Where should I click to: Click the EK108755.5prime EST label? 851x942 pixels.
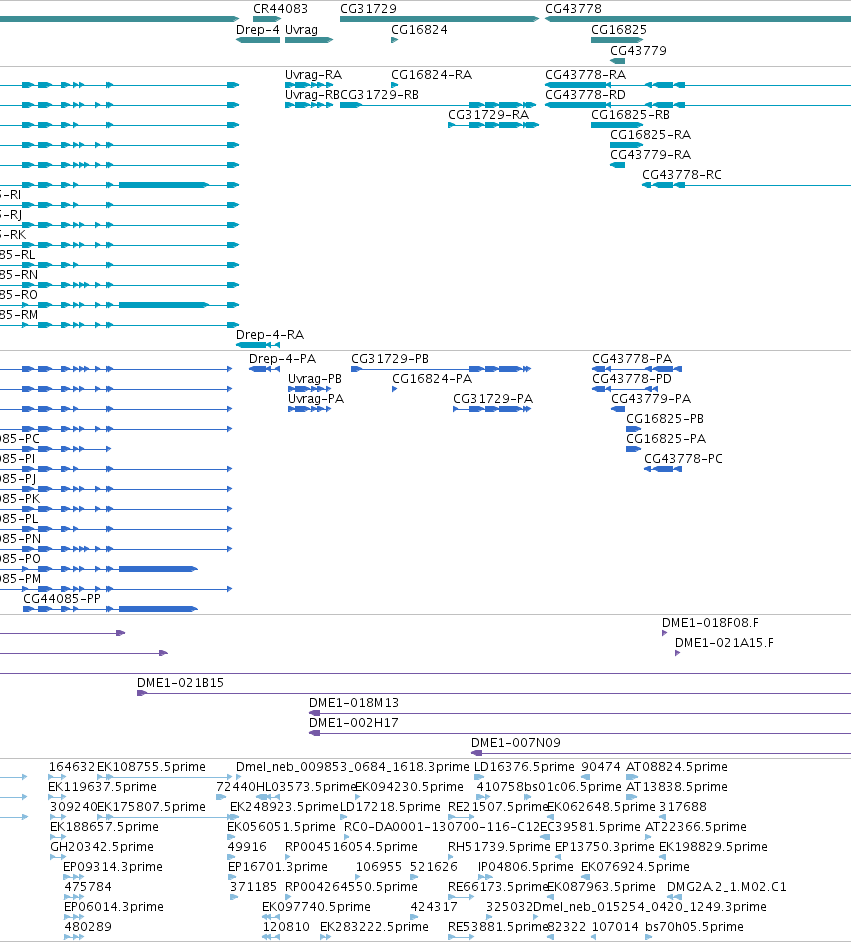(x=151, y=767)
